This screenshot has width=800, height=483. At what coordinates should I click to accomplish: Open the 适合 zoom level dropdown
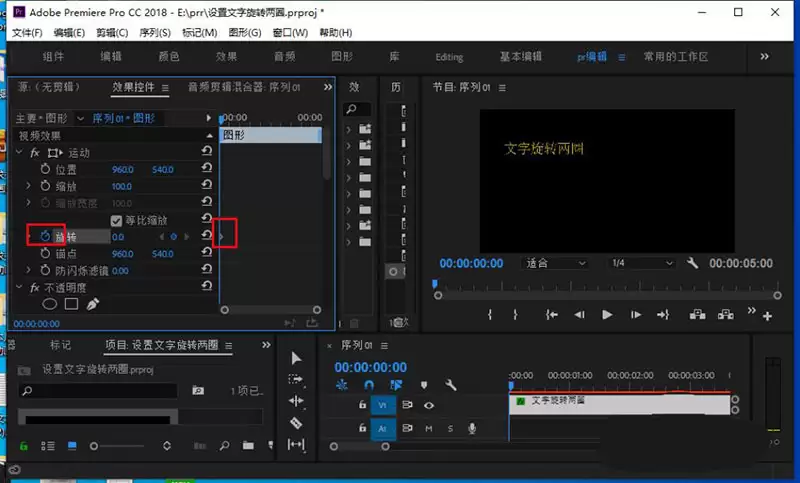(555, 263)
